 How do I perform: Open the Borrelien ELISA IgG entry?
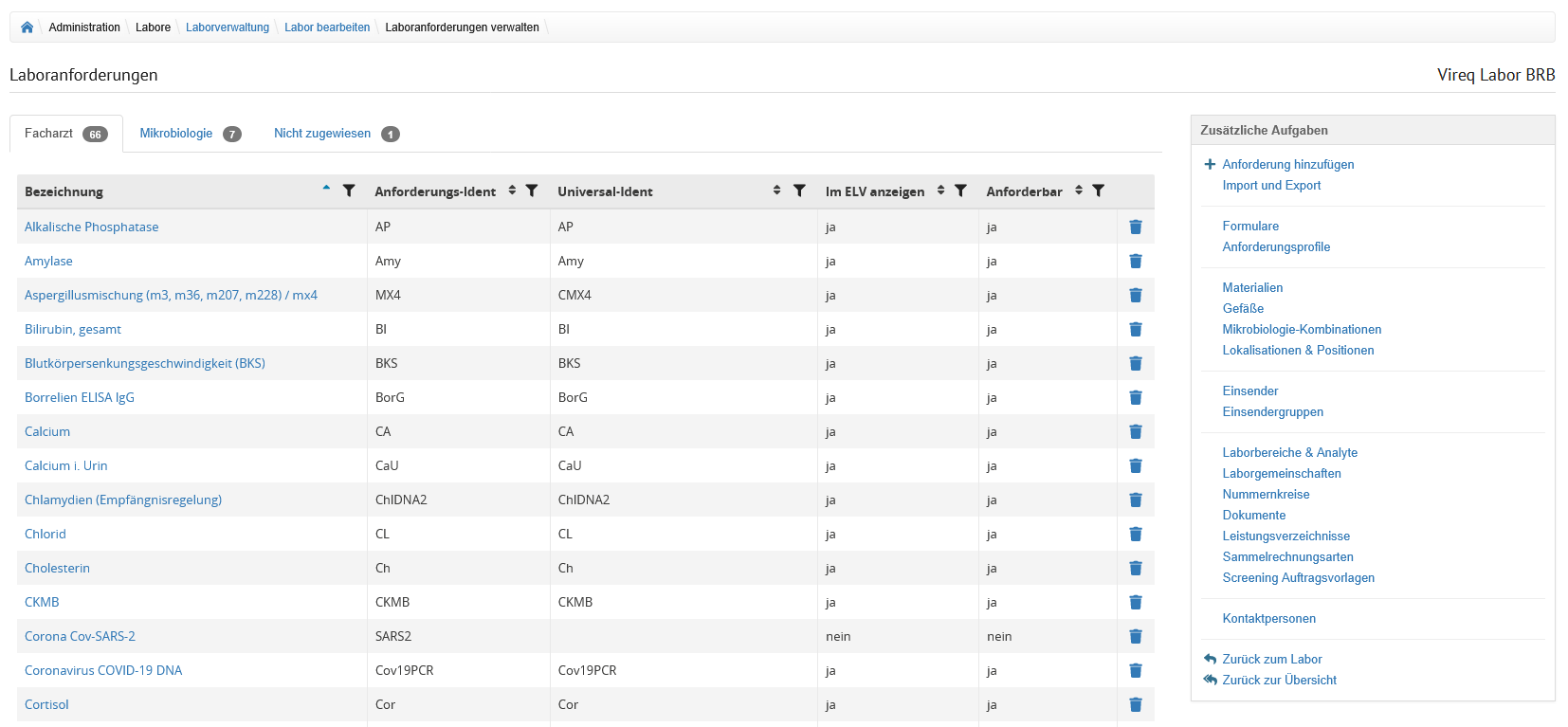click(x=80, y=398)
